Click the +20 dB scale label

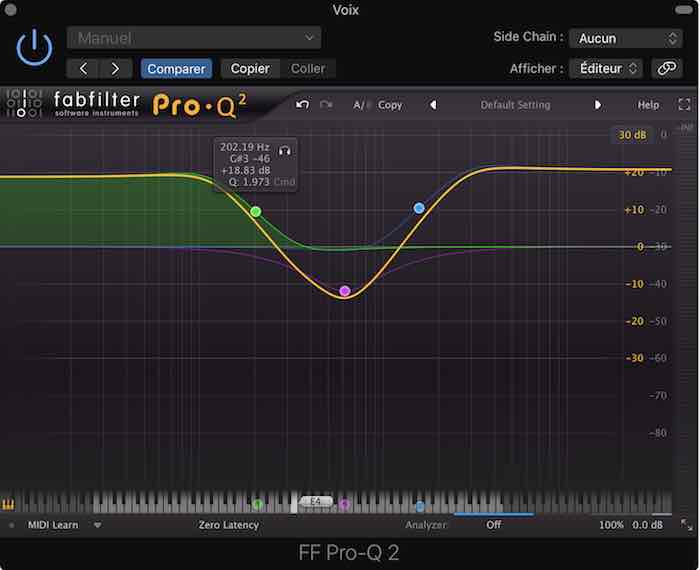pos(634,172)
